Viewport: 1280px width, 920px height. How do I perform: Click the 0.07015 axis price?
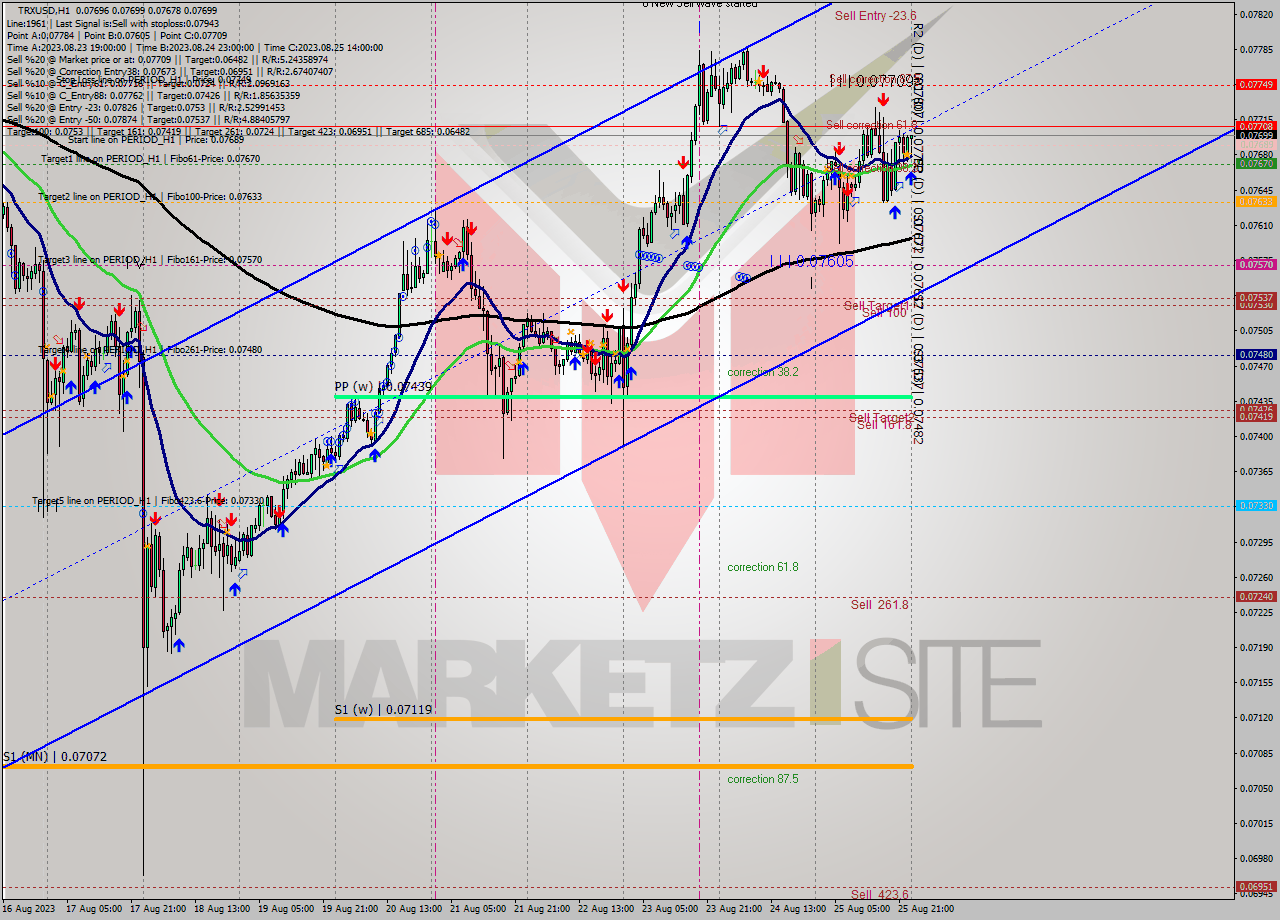1256,823
